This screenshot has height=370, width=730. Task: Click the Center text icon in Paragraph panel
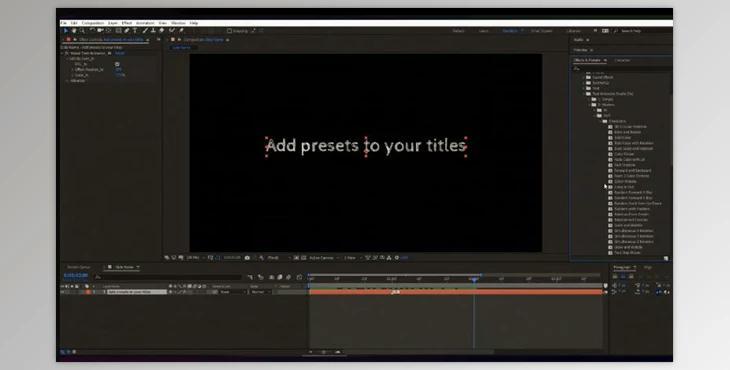[623, 276]
